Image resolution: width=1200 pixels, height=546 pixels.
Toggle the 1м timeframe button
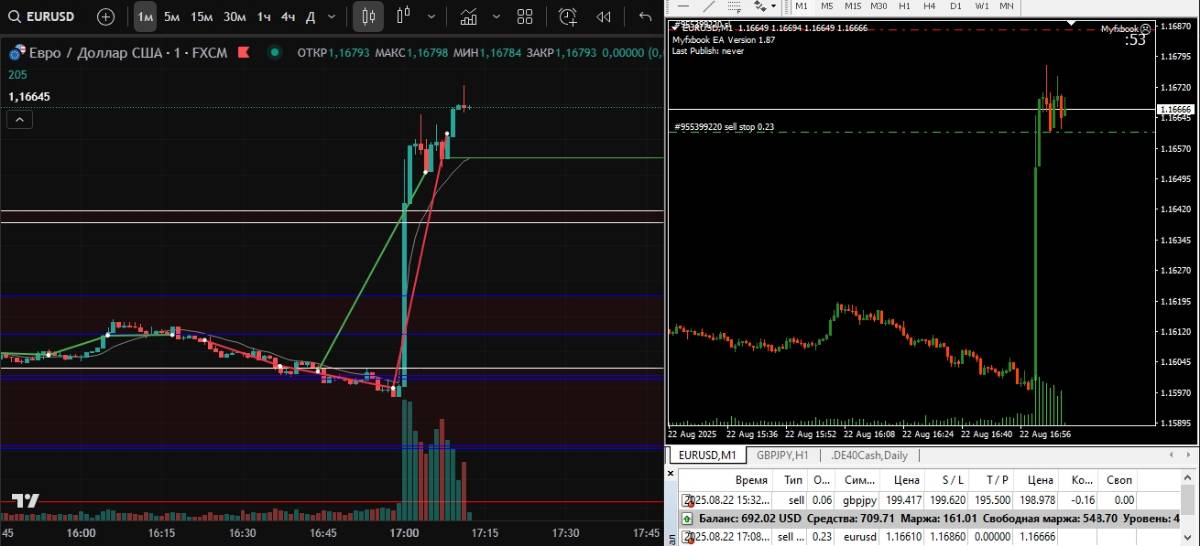(145, 16)
